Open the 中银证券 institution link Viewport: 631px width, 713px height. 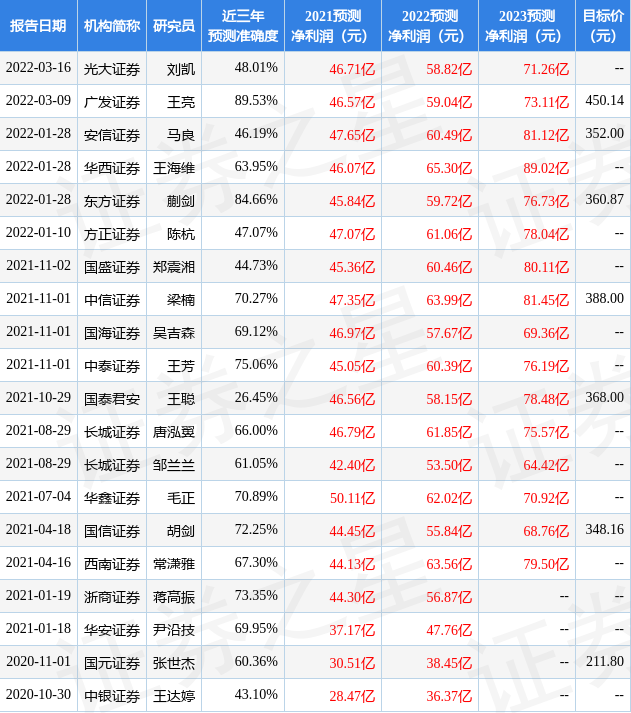click(x=112, y=694)
